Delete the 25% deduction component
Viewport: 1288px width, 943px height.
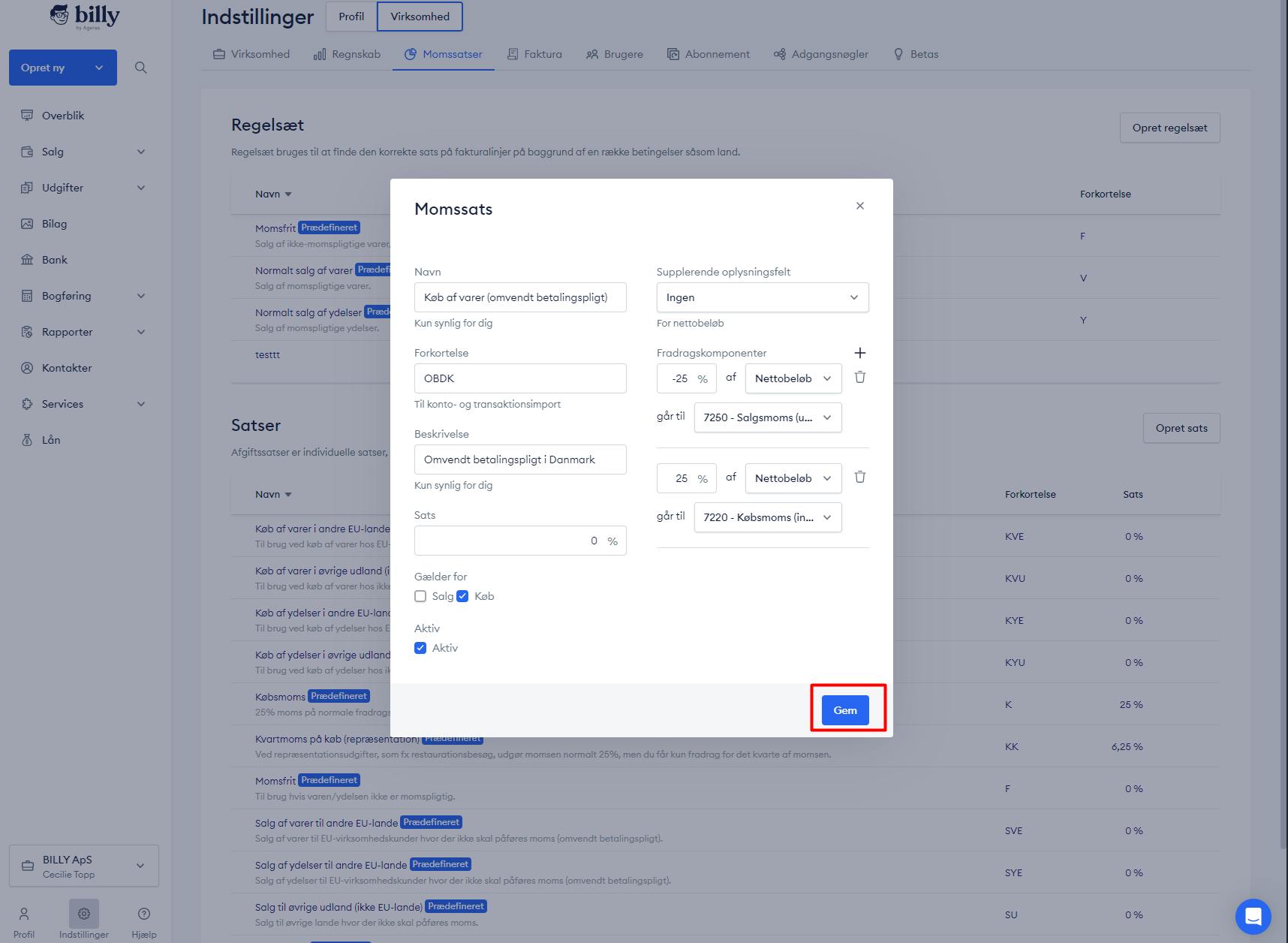(860, 478)
